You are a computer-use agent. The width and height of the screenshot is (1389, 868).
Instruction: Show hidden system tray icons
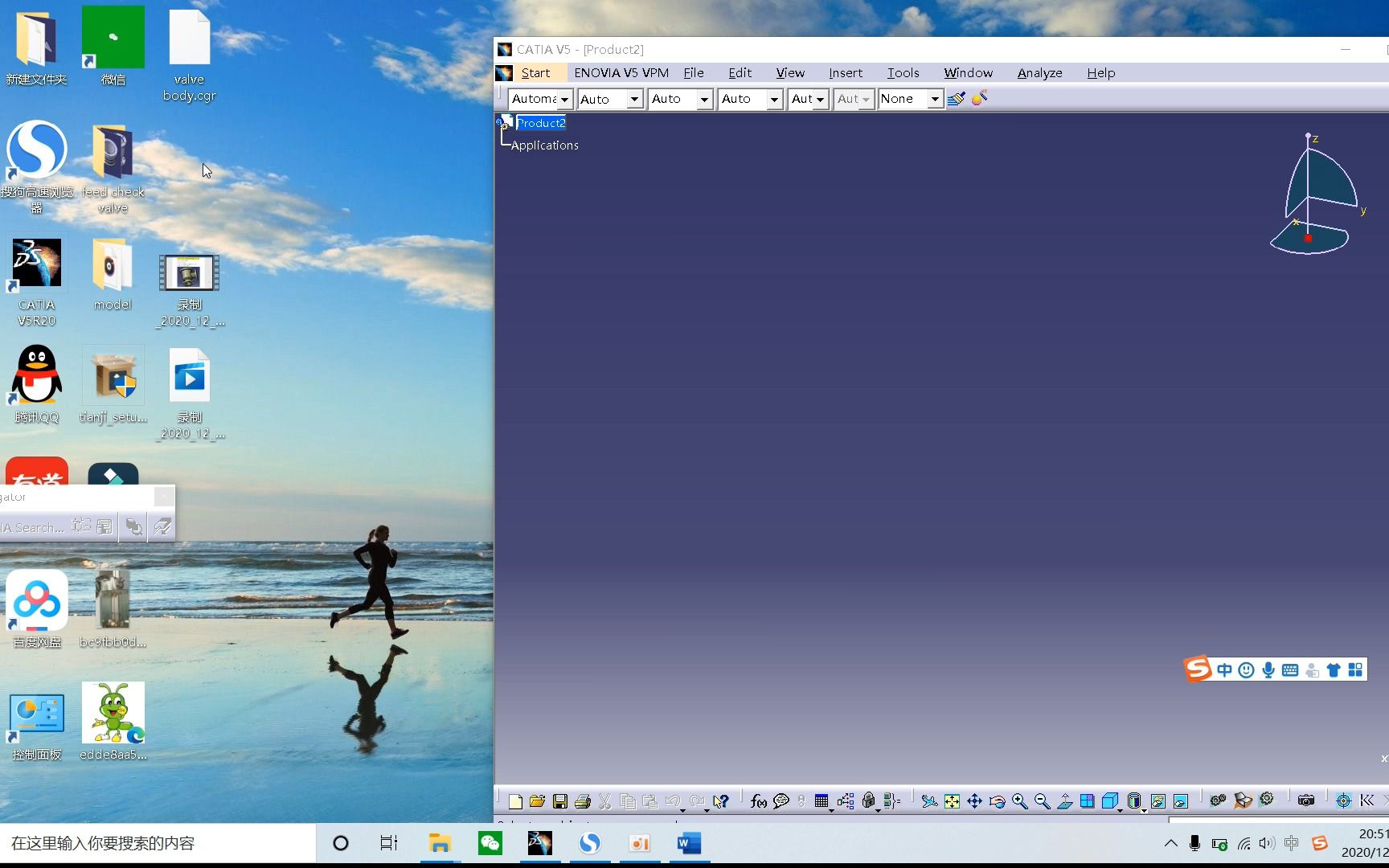point(1171,843)
